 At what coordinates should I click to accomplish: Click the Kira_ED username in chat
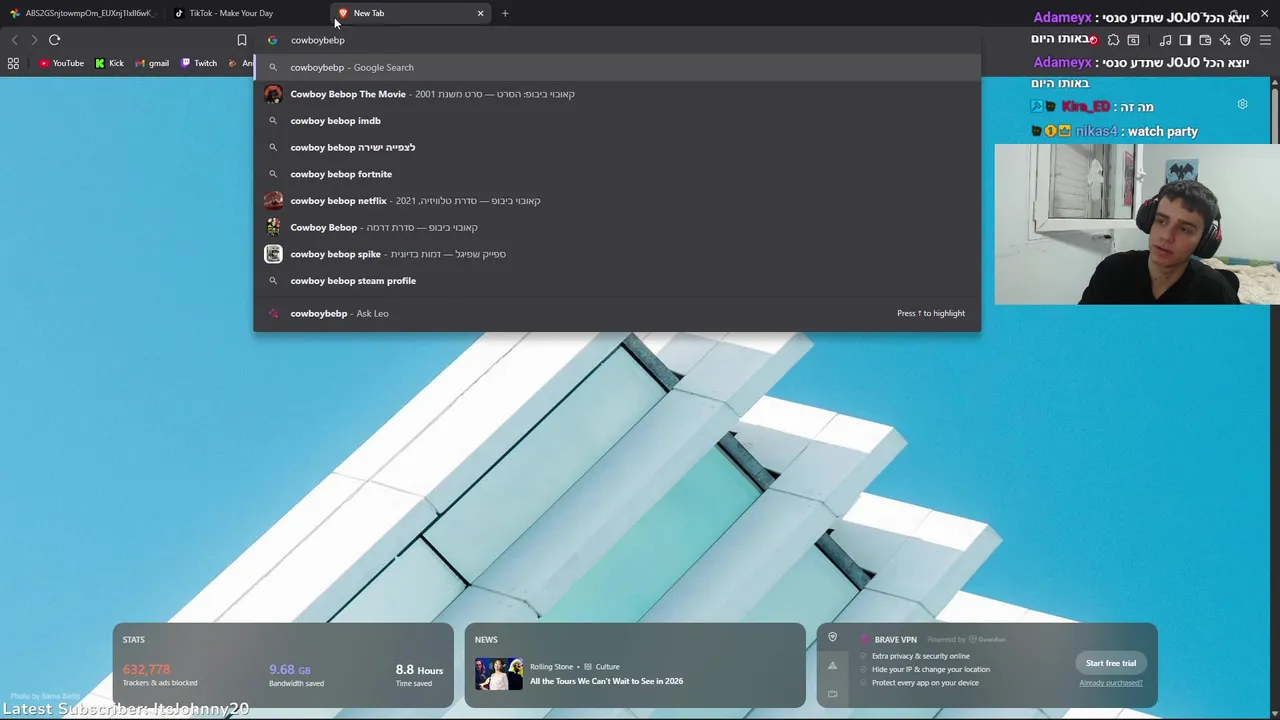pyautogui.click(x=1085, y=107)
